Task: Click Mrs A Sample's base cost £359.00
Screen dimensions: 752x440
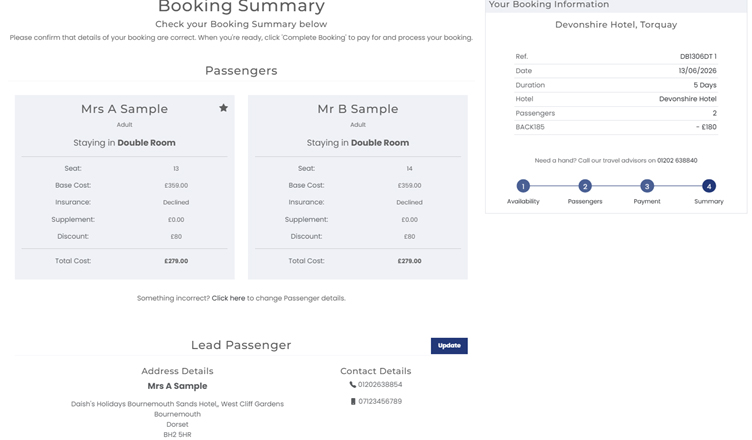Action: pyautogui.click(x=176, y=185)
